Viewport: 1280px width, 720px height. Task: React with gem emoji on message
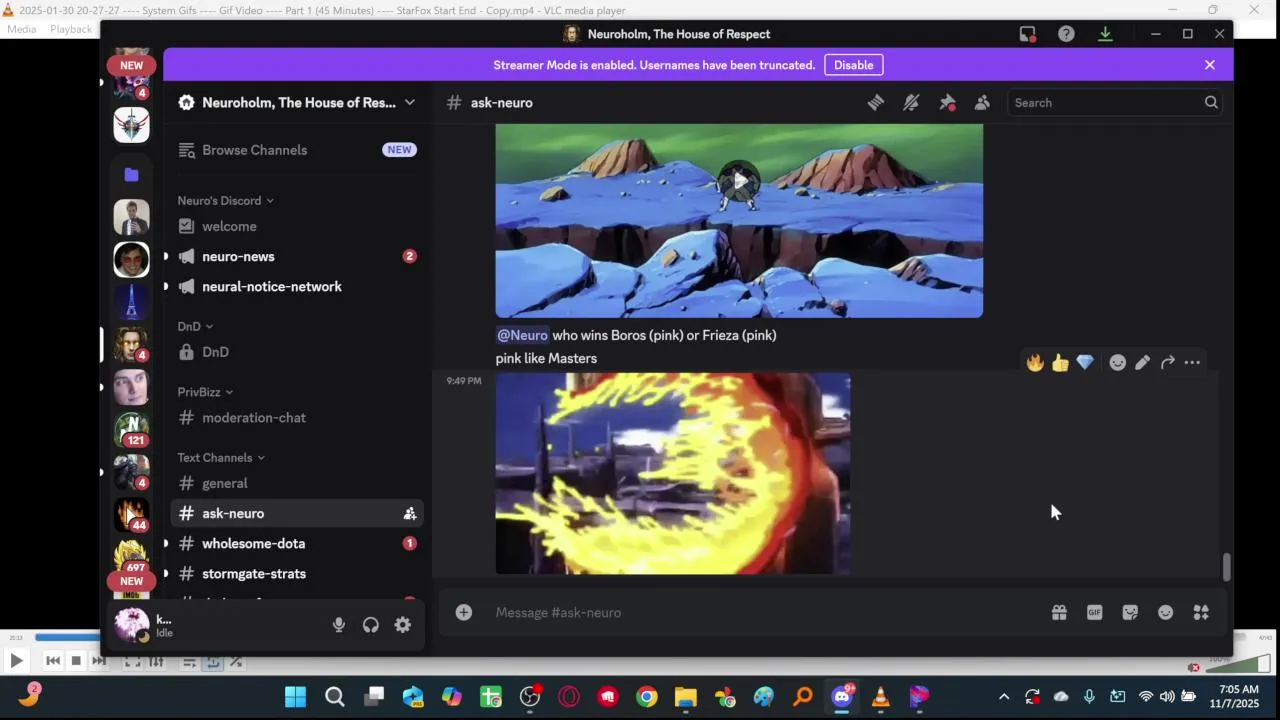1085,362
